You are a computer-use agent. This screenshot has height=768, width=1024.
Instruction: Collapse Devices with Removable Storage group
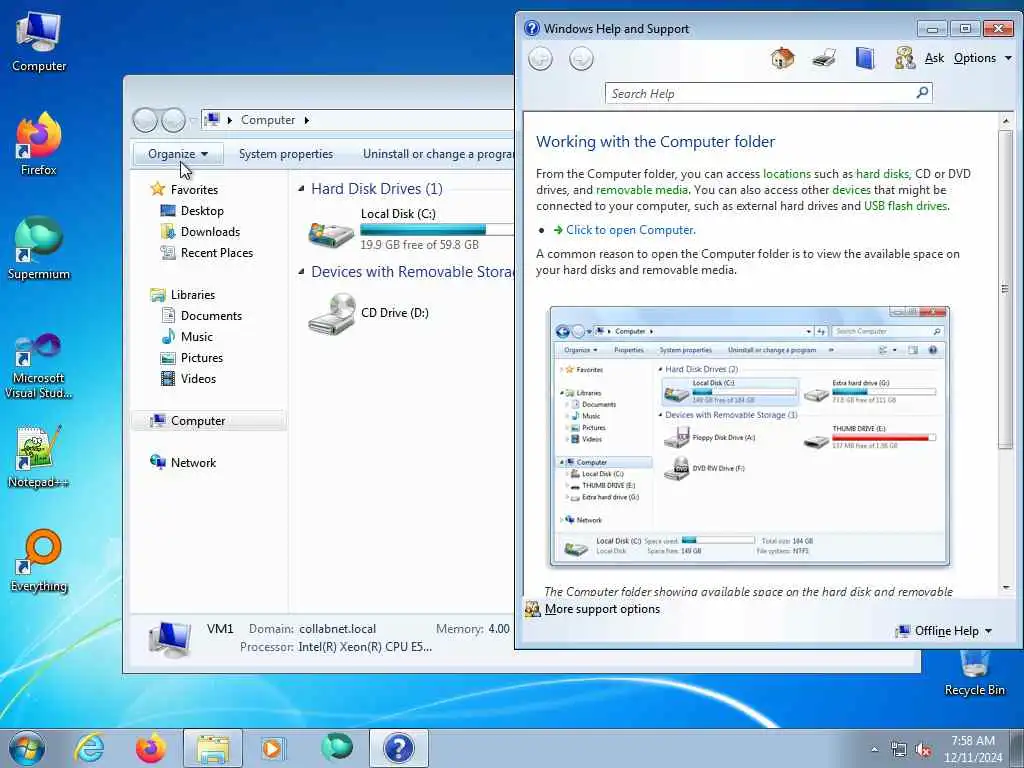301,272
